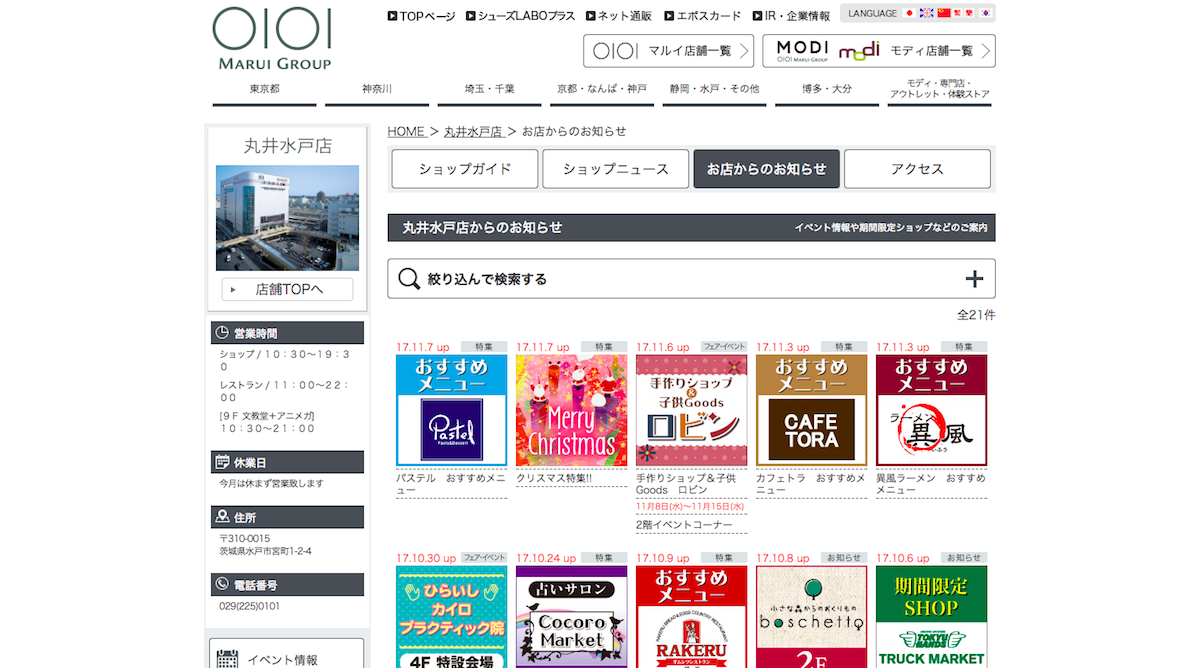Open the ショップニュース tab
Screen dimensions: 1200x668
tap(616, 169)
